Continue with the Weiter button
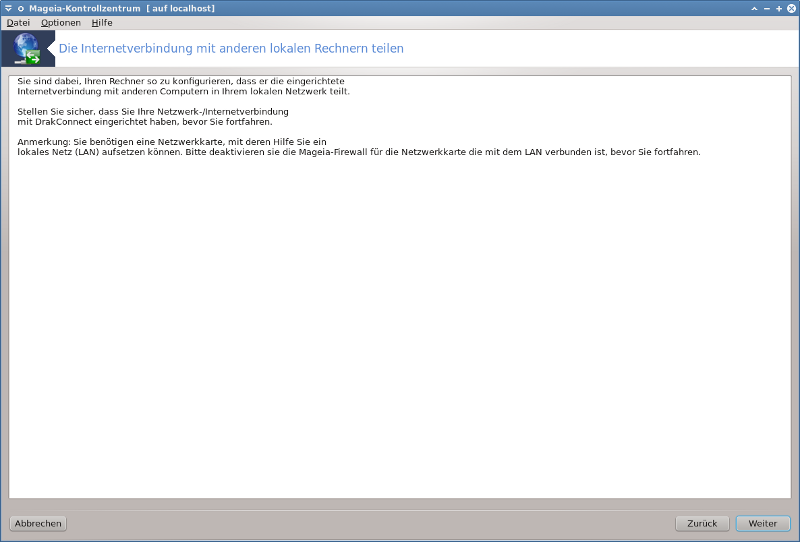Viewport: 800px width, 542px height. coord(763,523)
